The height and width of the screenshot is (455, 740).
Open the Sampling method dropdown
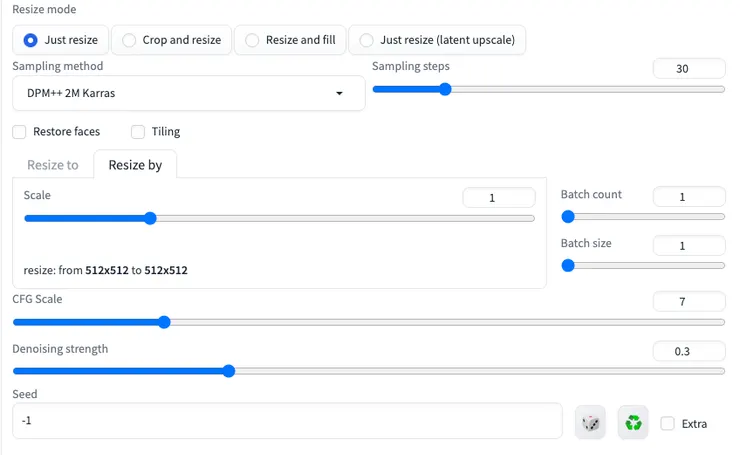pyautogui.click(x=187, y=93)
